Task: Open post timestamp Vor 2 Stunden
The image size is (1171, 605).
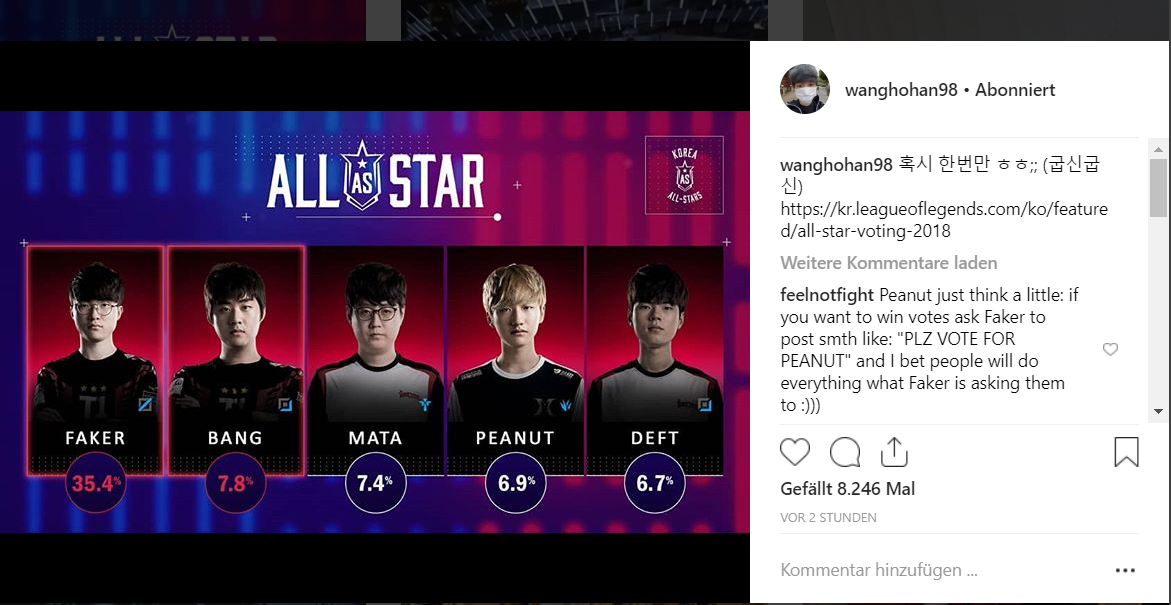Action: (x=828, y=518)
